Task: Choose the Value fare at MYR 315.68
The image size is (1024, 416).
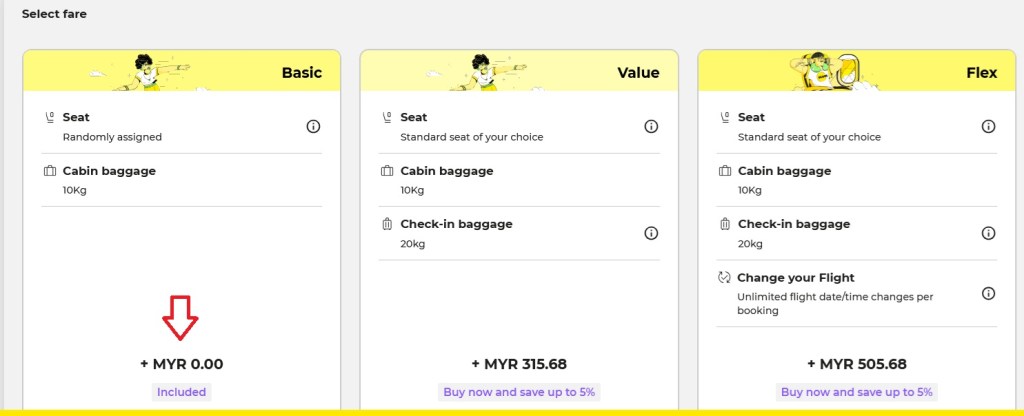Action: pyautogui.click(x=519, y=364)
